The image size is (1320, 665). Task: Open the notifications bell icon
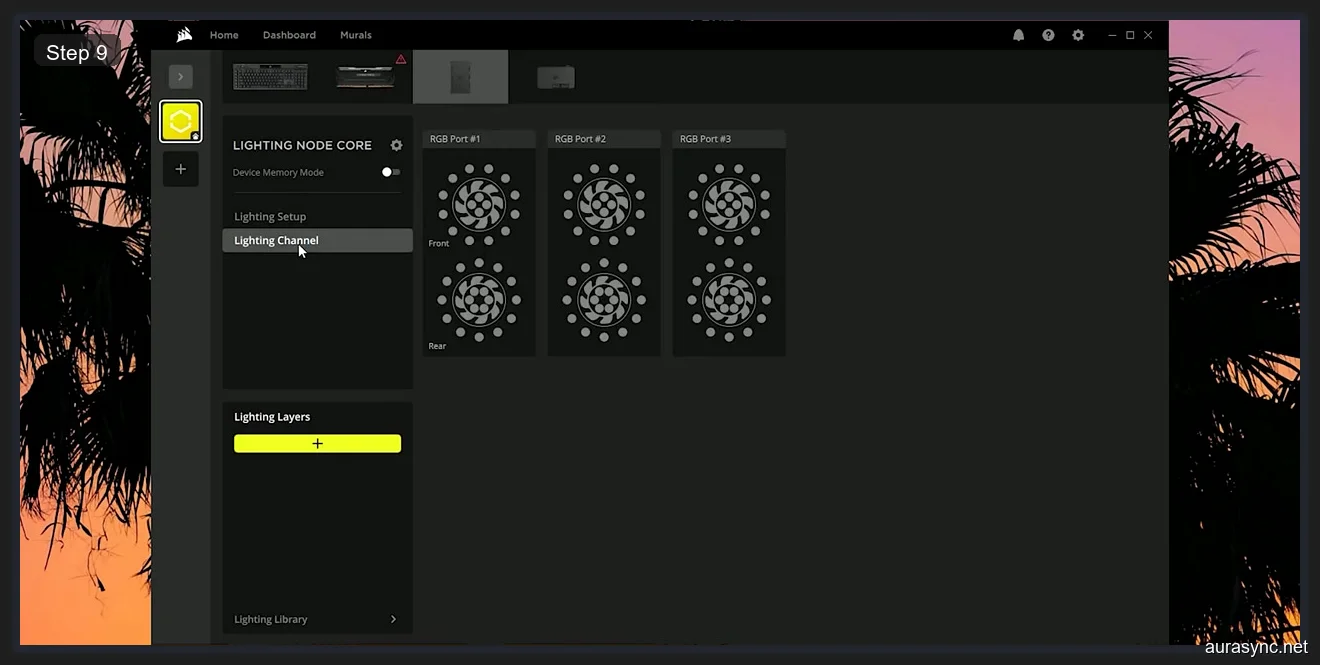click(1018, 35)
